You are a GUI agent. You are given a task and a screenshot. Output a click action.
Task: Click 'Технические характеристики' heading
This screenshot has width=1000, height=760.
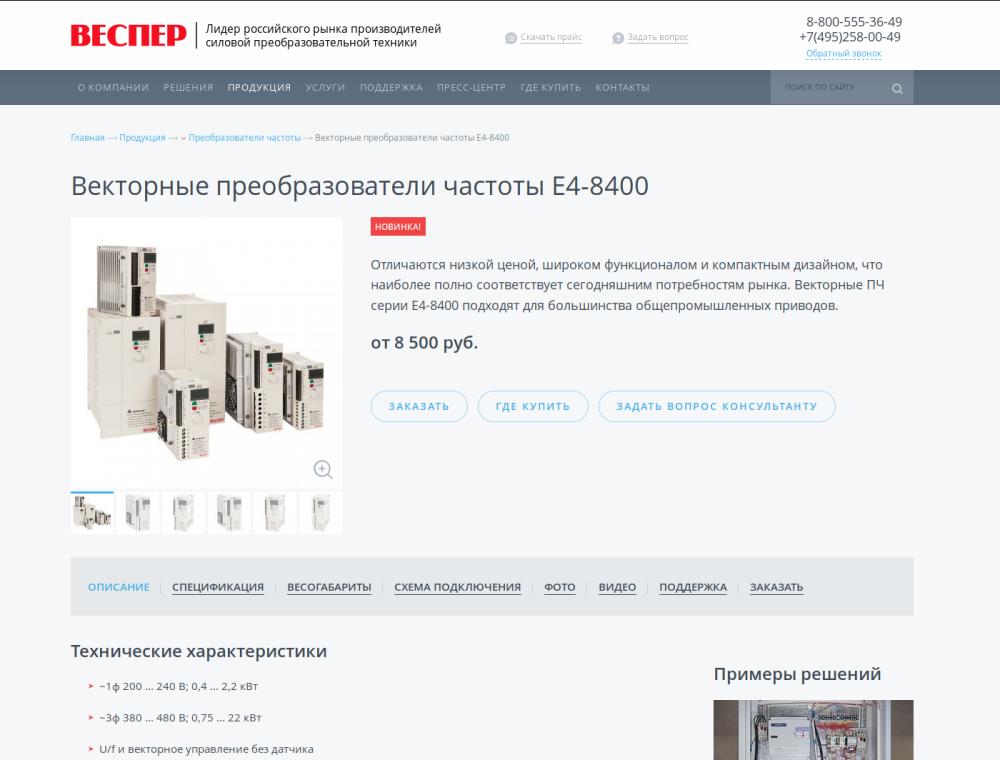pyautogui.click(x=198, y=652)
